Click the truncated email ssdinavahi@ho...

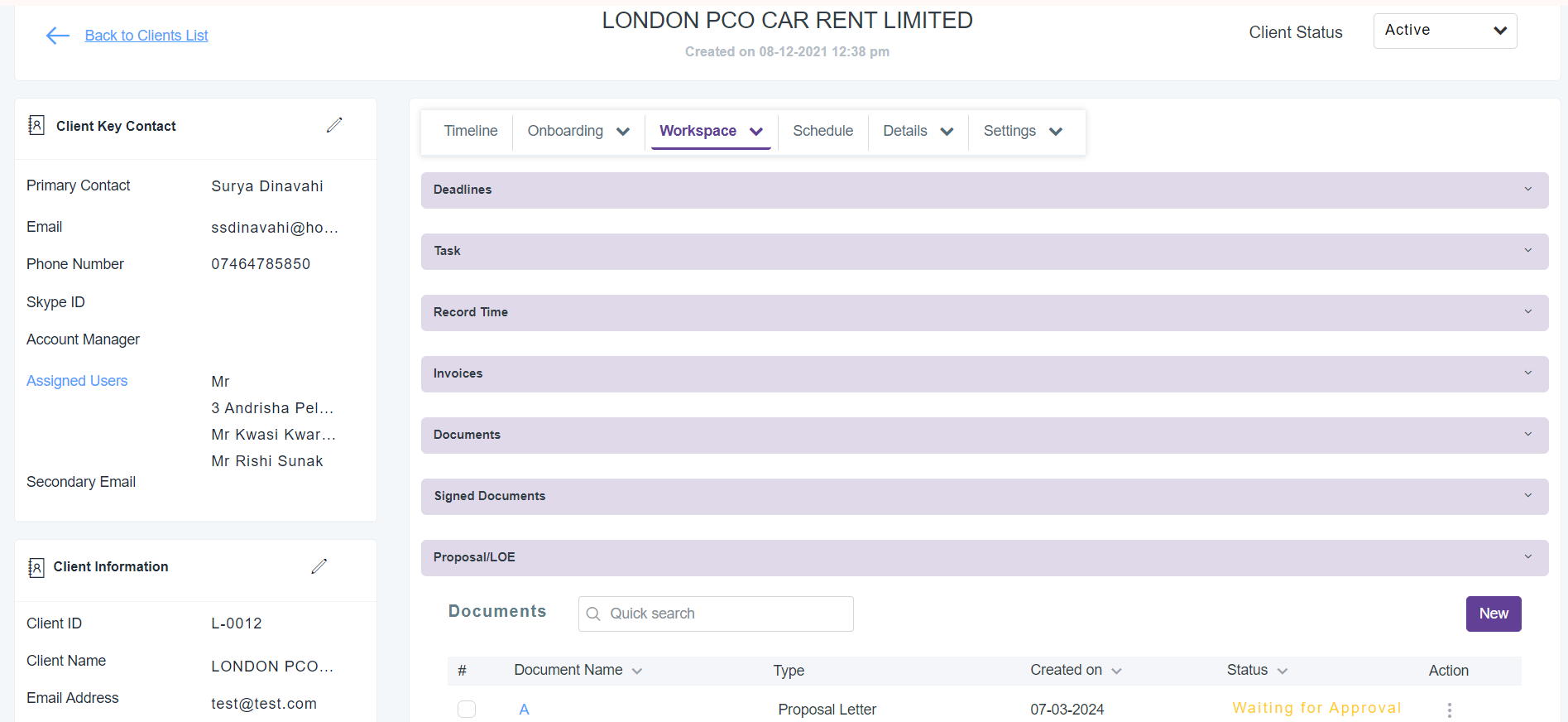pos(275,228)
